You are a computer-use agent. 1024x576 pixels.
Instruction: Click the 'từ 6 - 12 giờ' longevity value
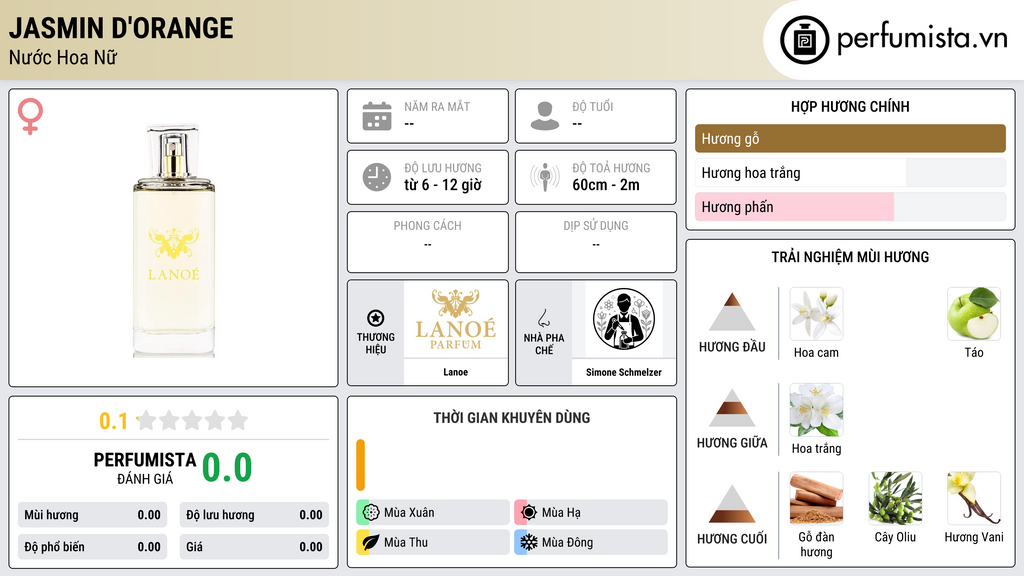coord(443,185)
